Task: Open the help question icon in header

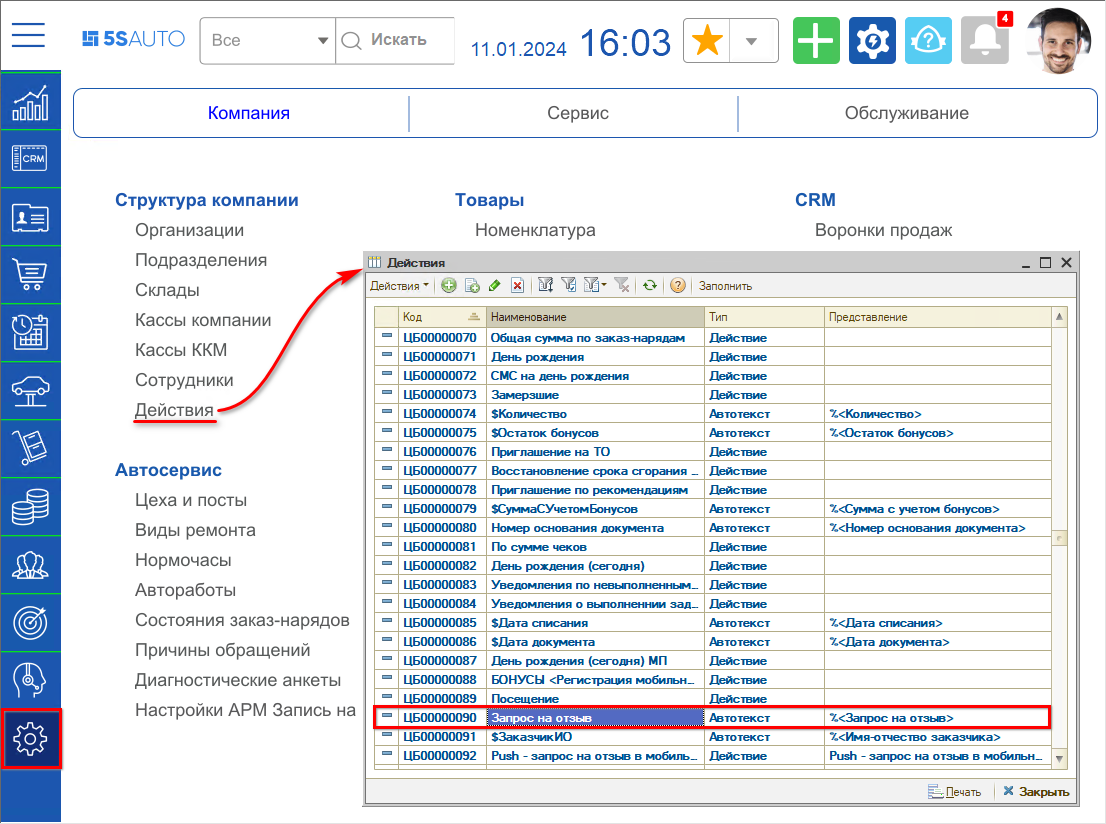Action: click(x=928, y=41)
